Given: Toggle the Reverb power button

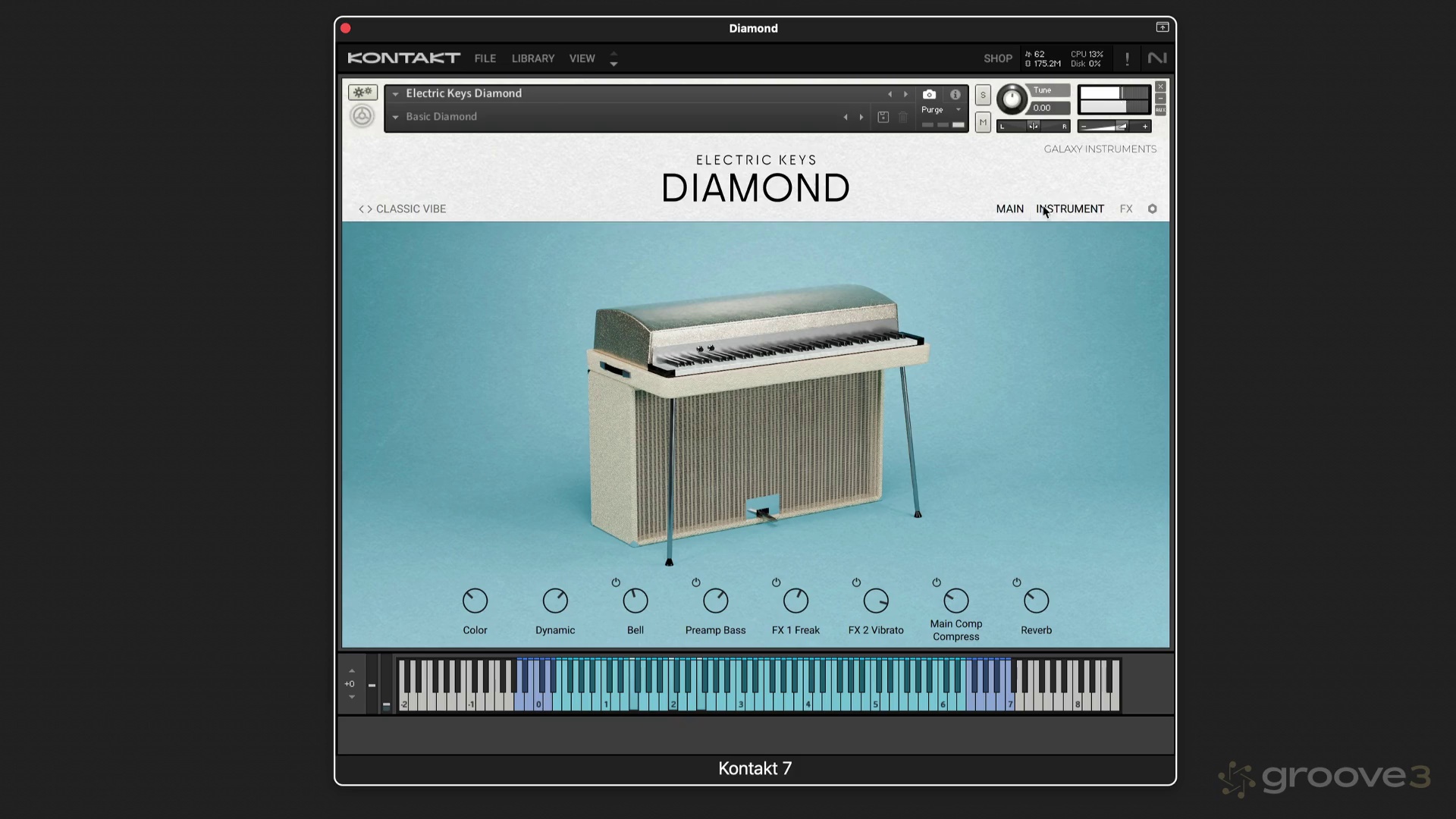Looking at the screenshot, I should [x=1016, y=582].
